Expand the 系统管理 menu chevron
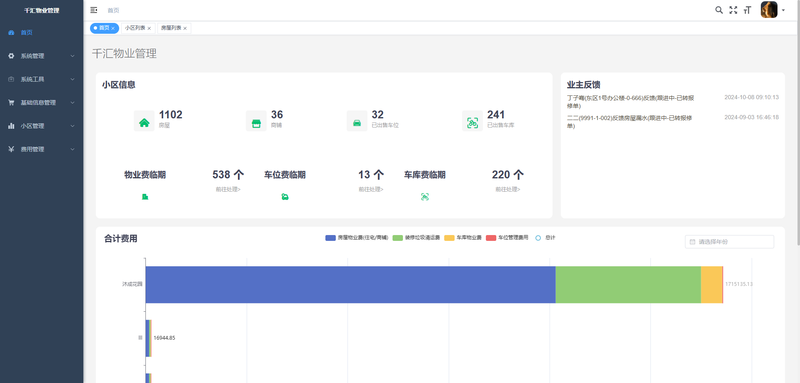The width and height of the screenshot is (800, 383). click(x=72, y=56)
